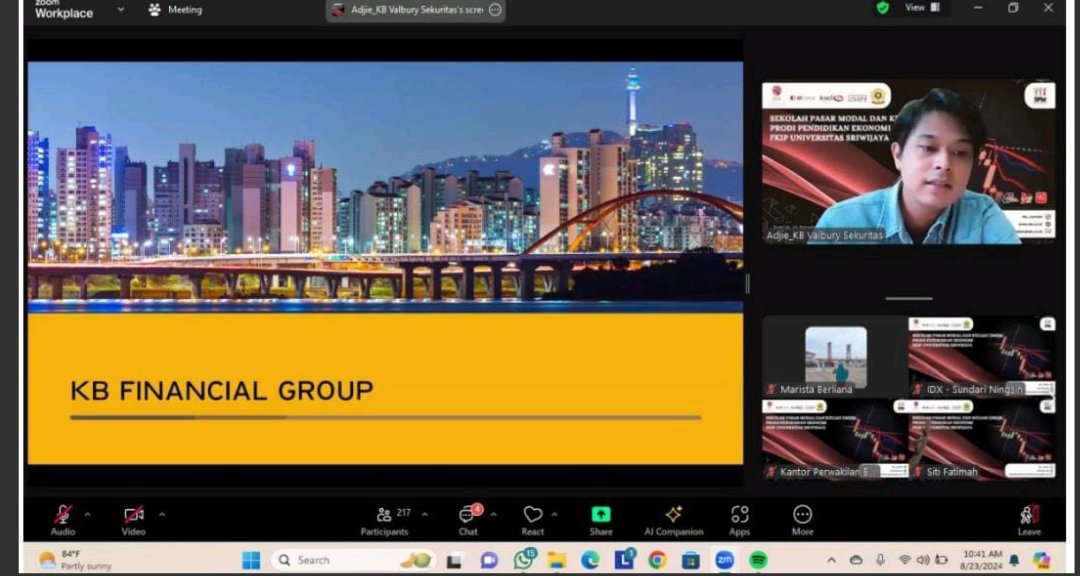1080x576 pixels.
Task: Open AI Companion
Action: (673, 515)
